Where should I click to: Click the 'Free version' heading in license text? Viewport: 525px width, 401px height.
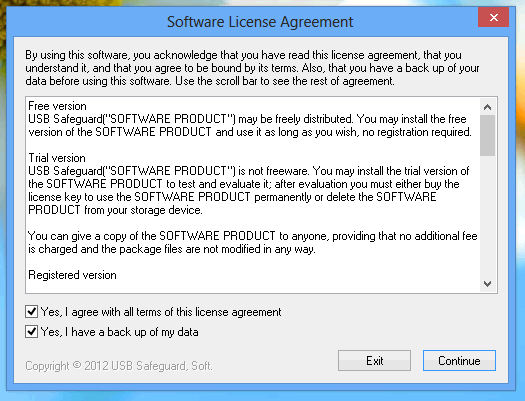tap(57, 106)
